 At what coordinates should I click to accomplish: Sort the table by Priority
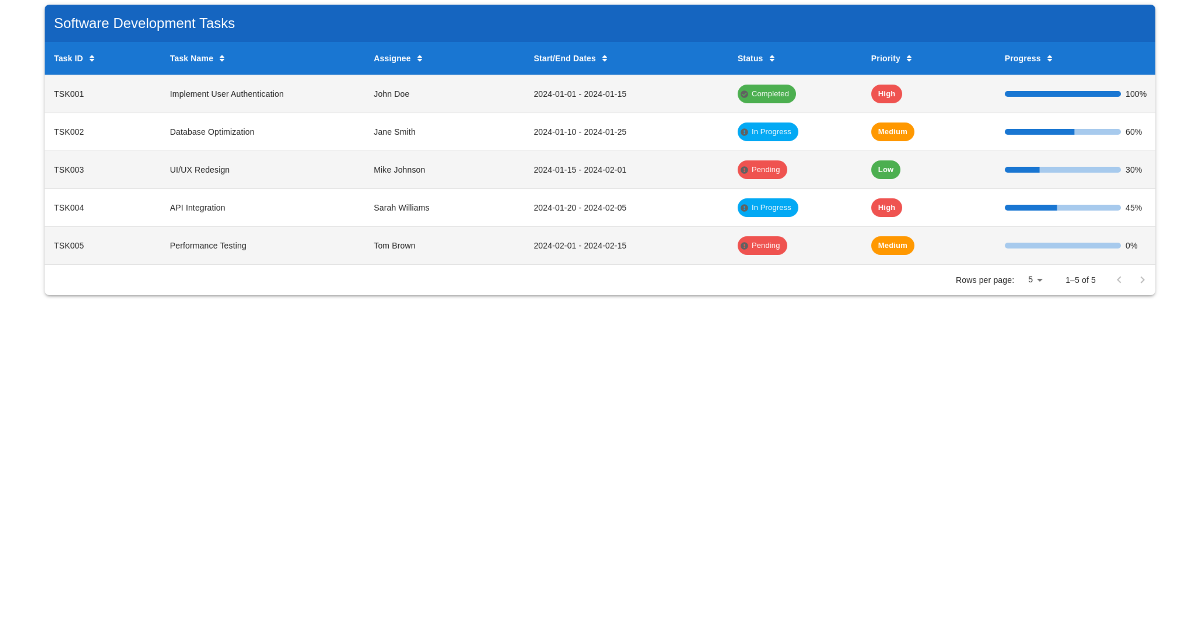(x=910, y=58)
